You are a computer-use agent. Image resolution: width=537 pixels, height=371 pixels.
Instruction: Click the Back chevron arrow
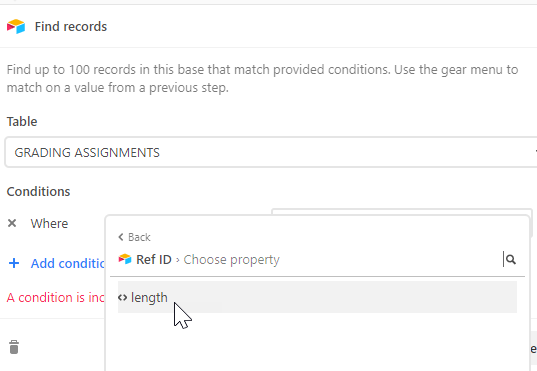pyautogui.click(x=121, y=237)
